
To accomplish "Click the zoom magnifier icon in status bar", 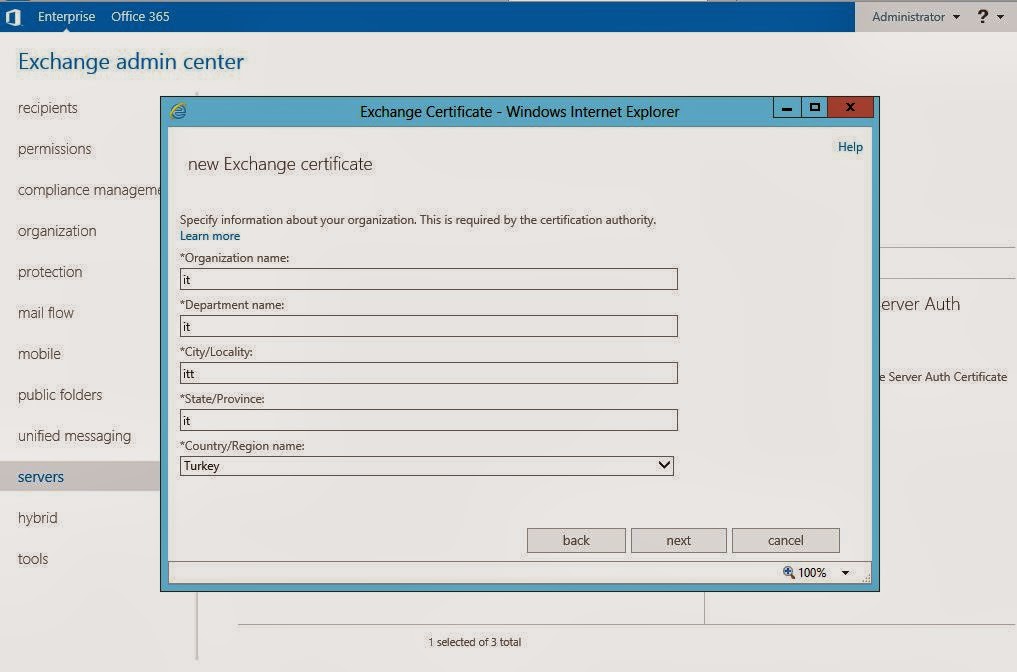I will [788, 572].
